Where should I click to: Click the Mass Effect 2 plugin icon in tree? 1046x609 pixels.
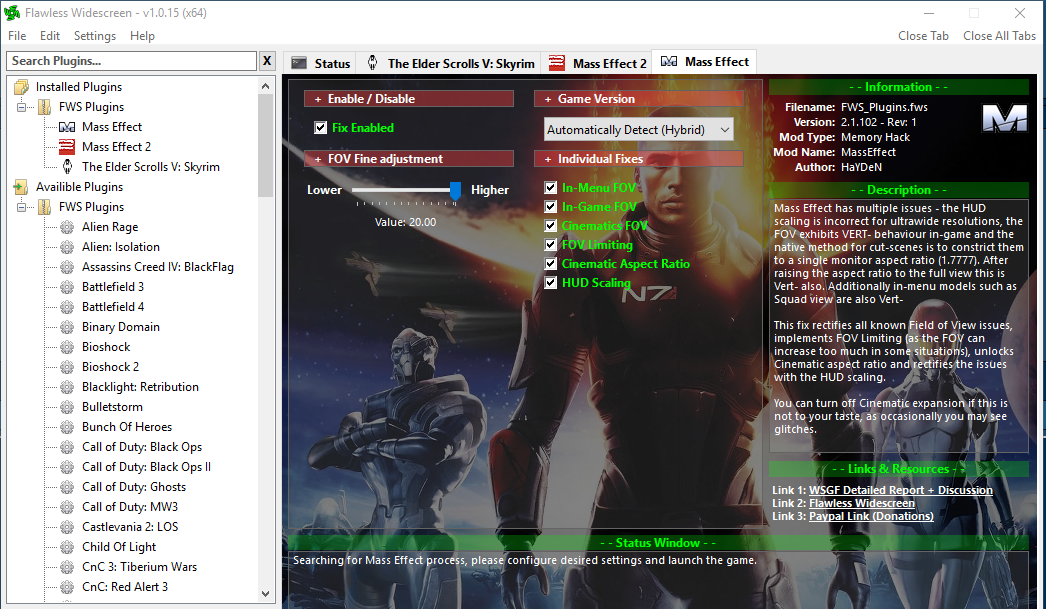67,147
